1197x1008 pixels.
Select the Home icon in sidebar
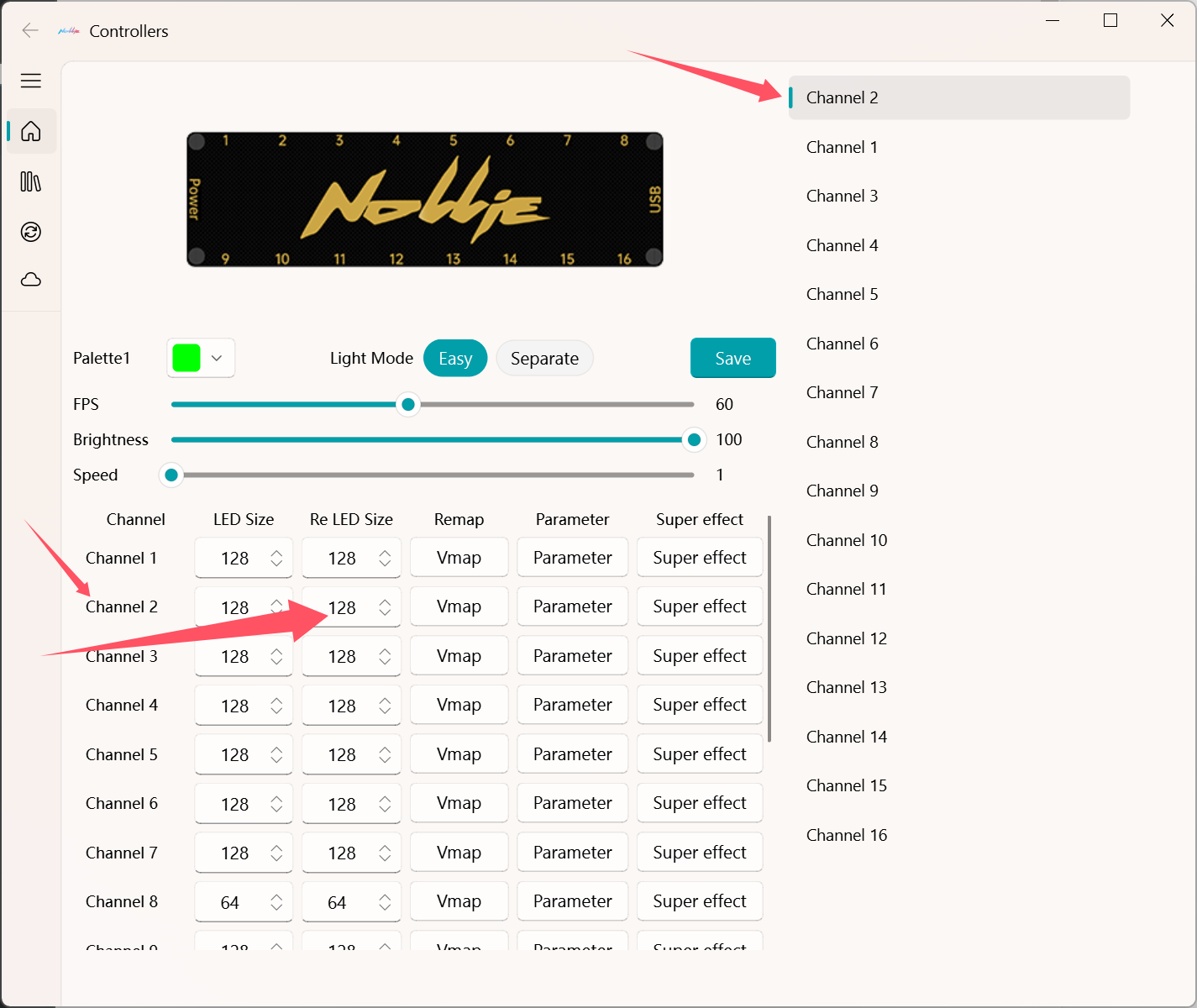point(31,132)
